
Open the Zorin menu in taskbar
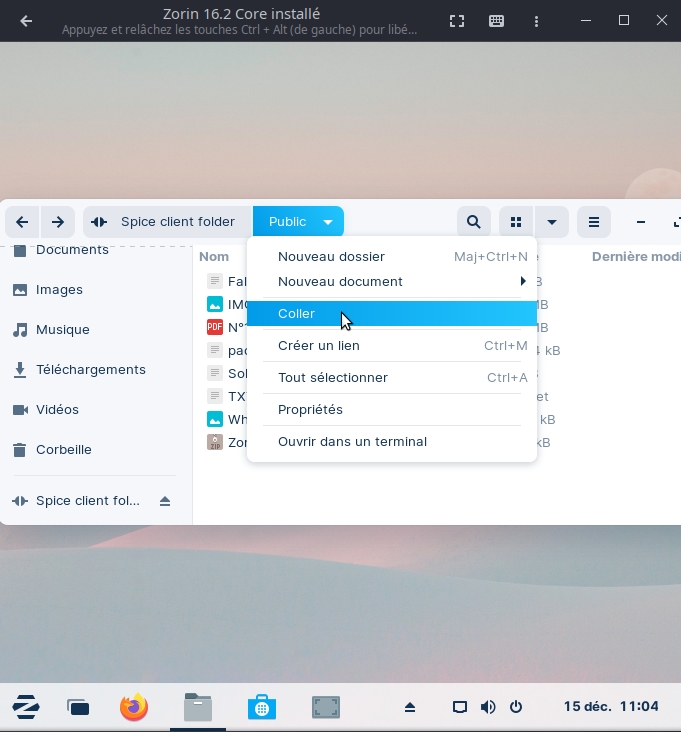coord(25,707)
